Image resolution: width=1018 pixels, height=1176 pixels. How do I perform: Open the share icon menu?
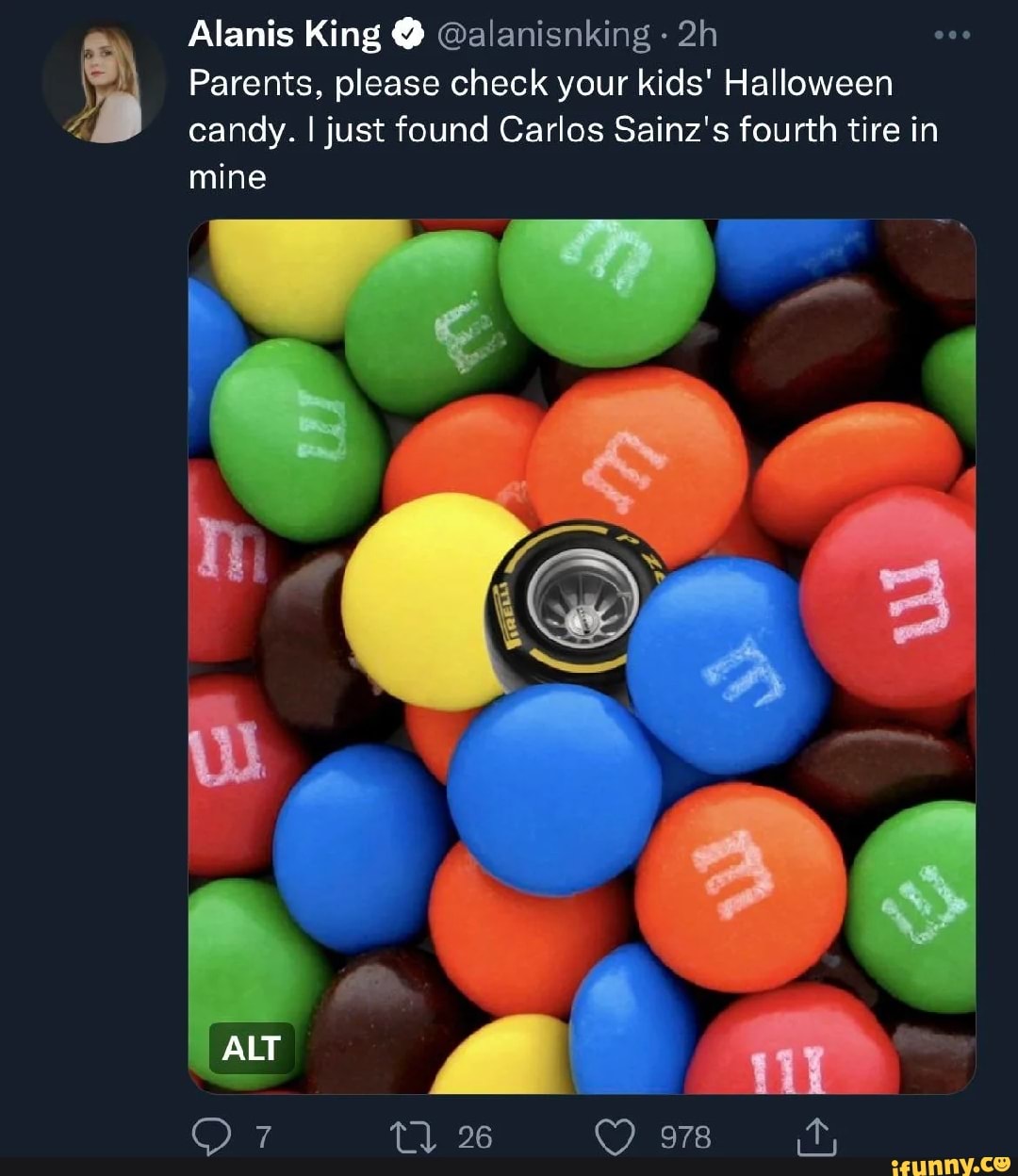click(x=816, y=1137)
